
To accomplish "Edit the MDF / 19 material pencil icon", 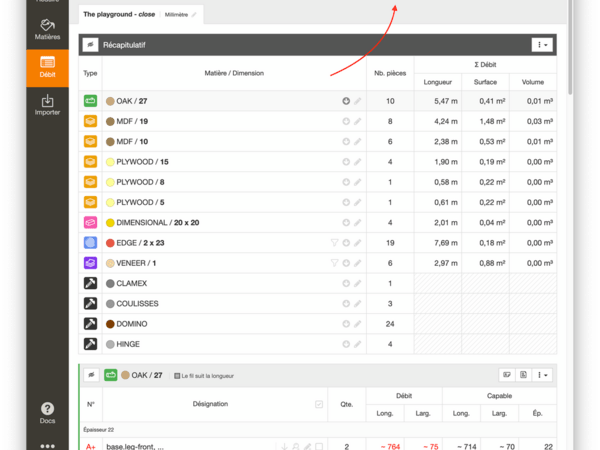I will 358,121.
